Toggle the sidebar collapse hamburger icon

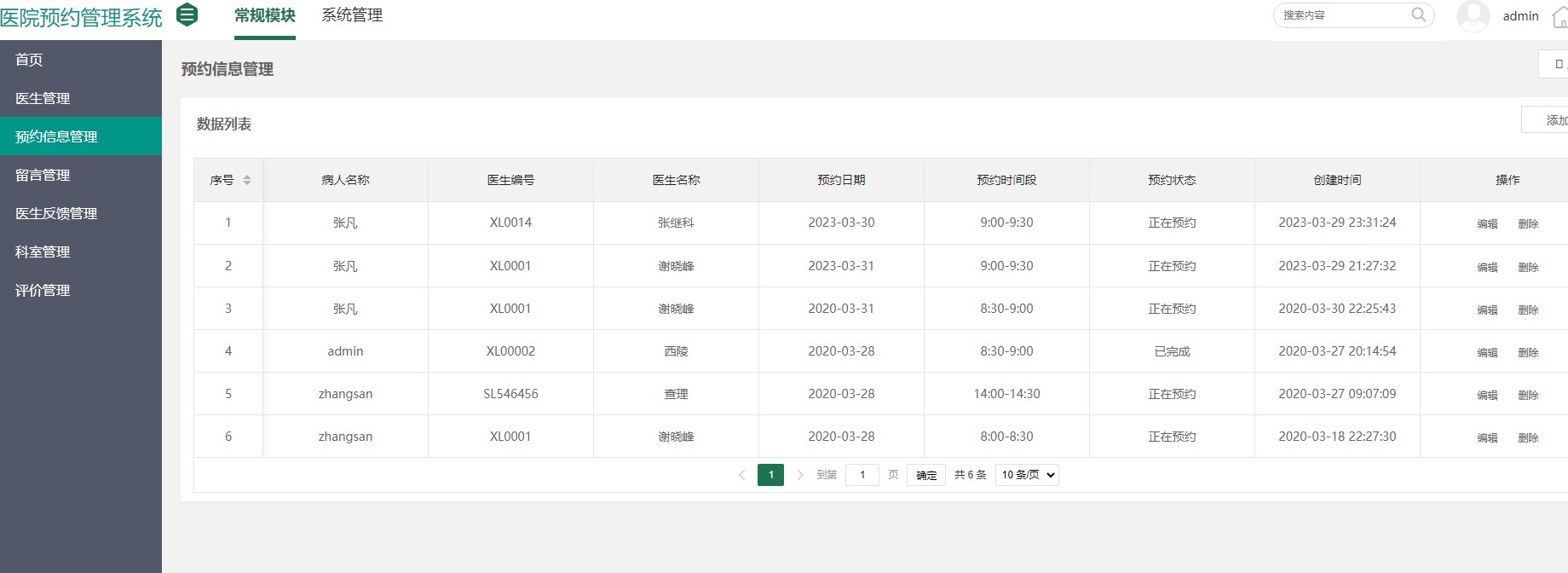click(x=187, y=14)
